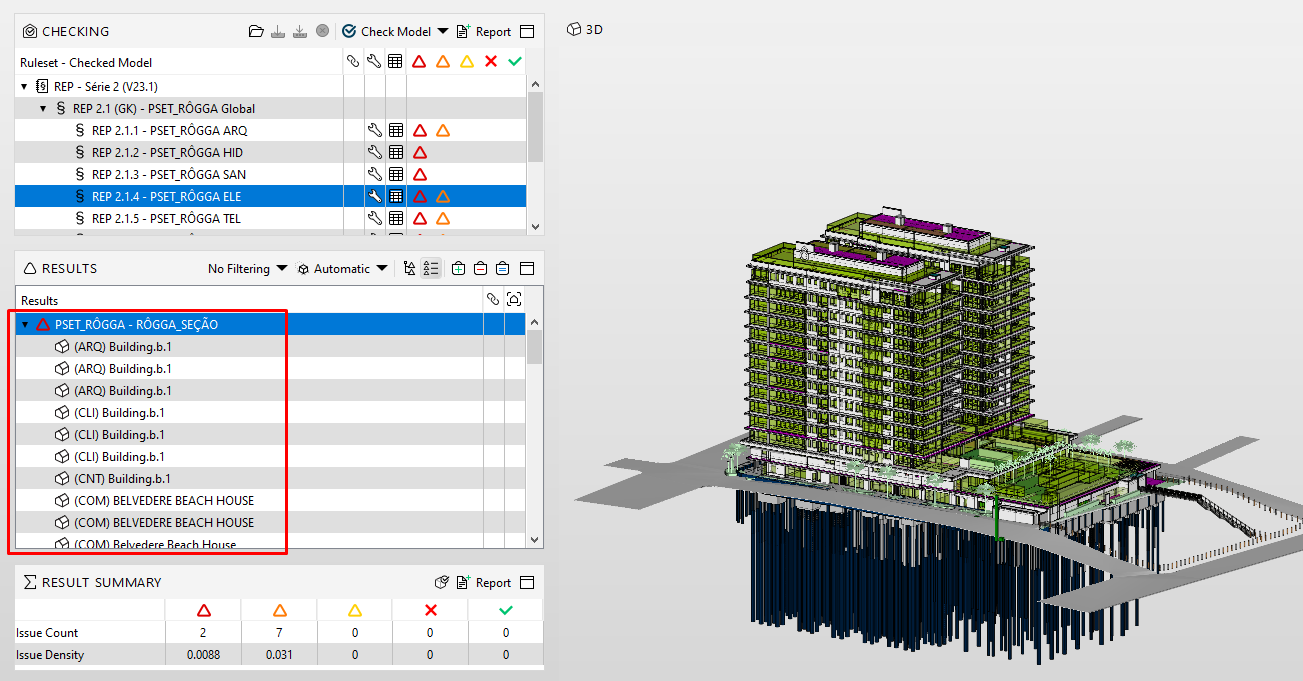Click the orange triangle column header in Checking
Viewport: 1303px width, 681px height.
(443, 62)
